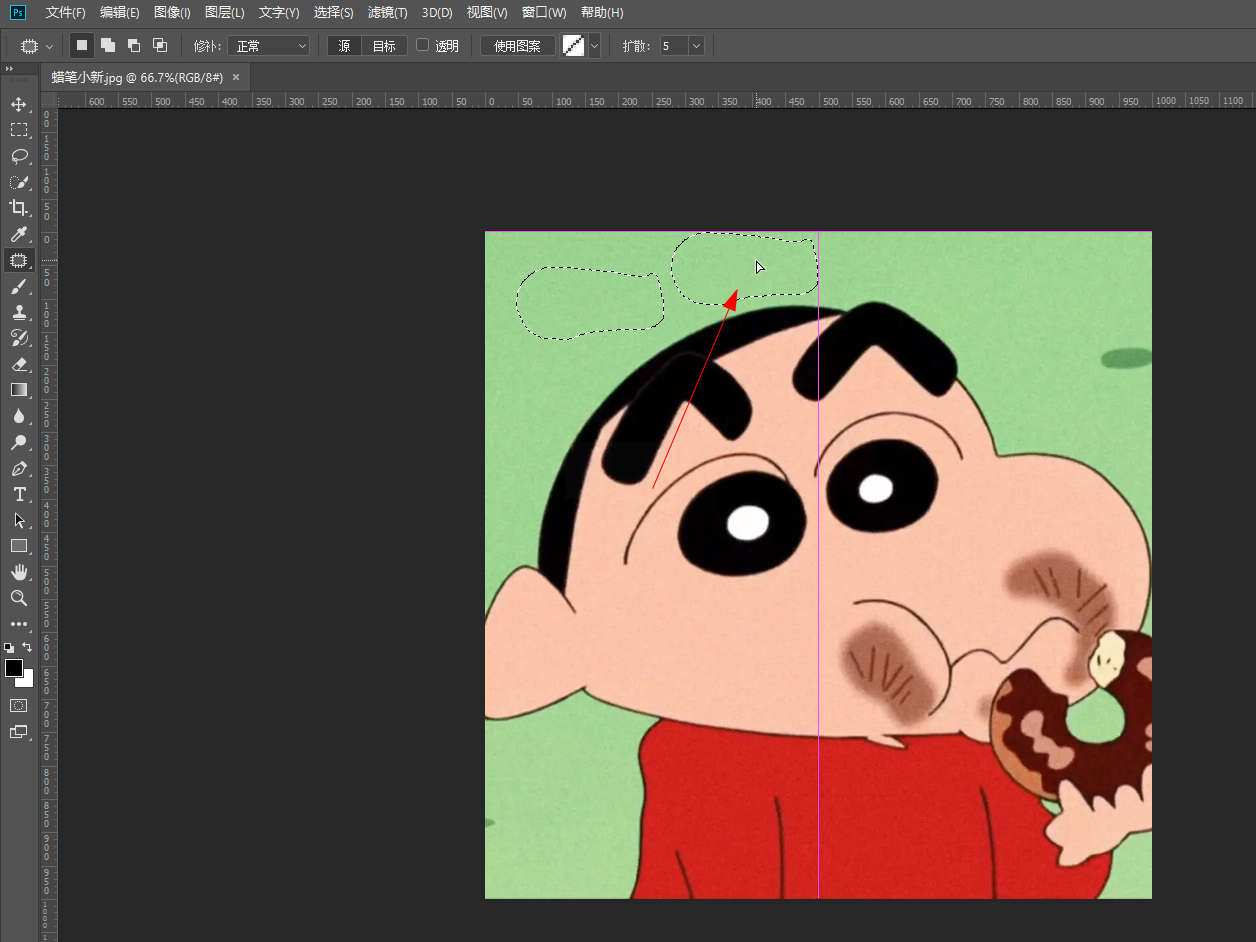Open the 文件(F) menu
This screenshot has height=942, width=1256.
pyautogui.click(x=66, y=12)
